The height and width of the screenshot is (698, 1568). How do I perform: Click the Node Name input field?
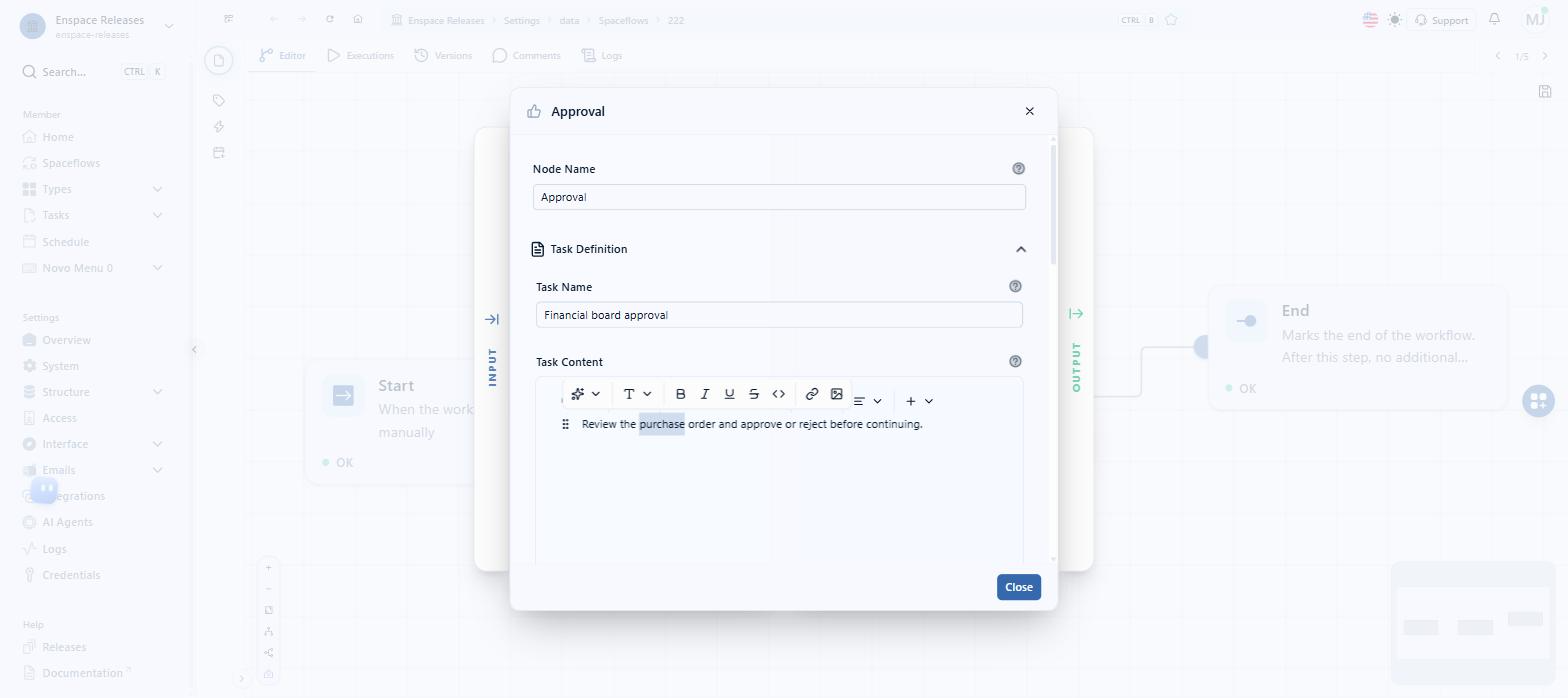coord(779,197)
